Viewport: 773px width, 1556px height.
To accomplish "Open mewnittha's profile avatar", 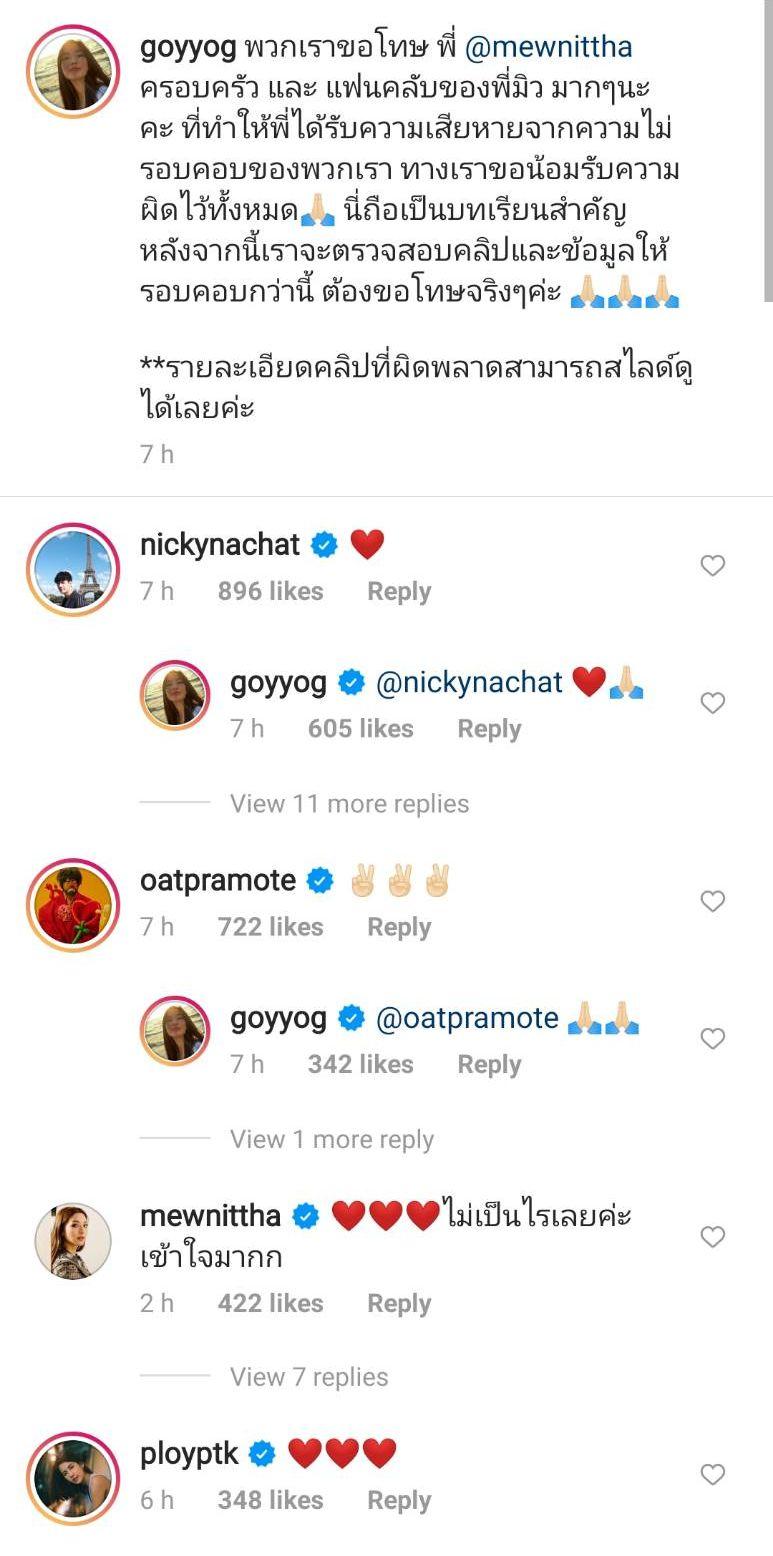I will (x=73, y=1241).
